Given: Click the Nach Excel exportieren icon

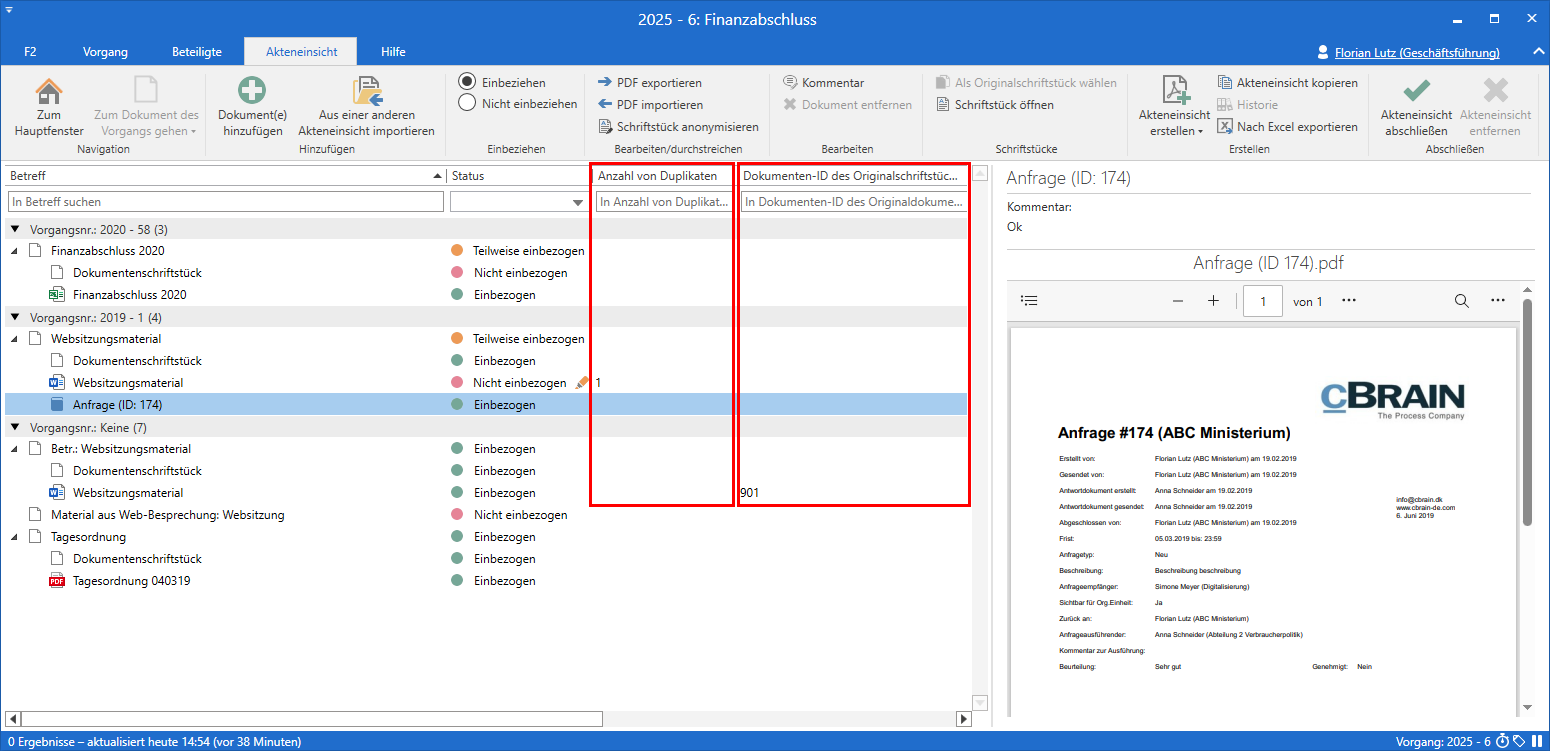Looking at the screenshot, I should pyautogui.click(x=1226, y=127).
